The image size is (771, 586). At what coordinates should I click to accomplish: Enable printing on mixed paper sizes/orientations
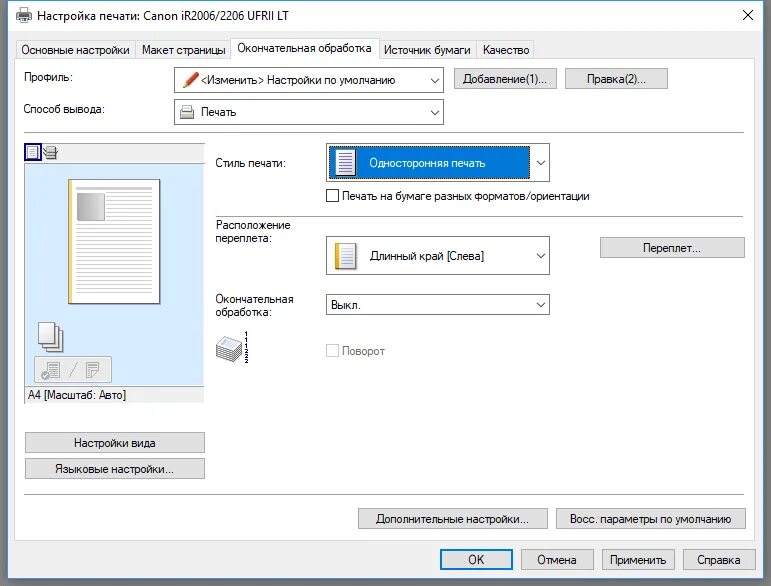pos(332,196)
